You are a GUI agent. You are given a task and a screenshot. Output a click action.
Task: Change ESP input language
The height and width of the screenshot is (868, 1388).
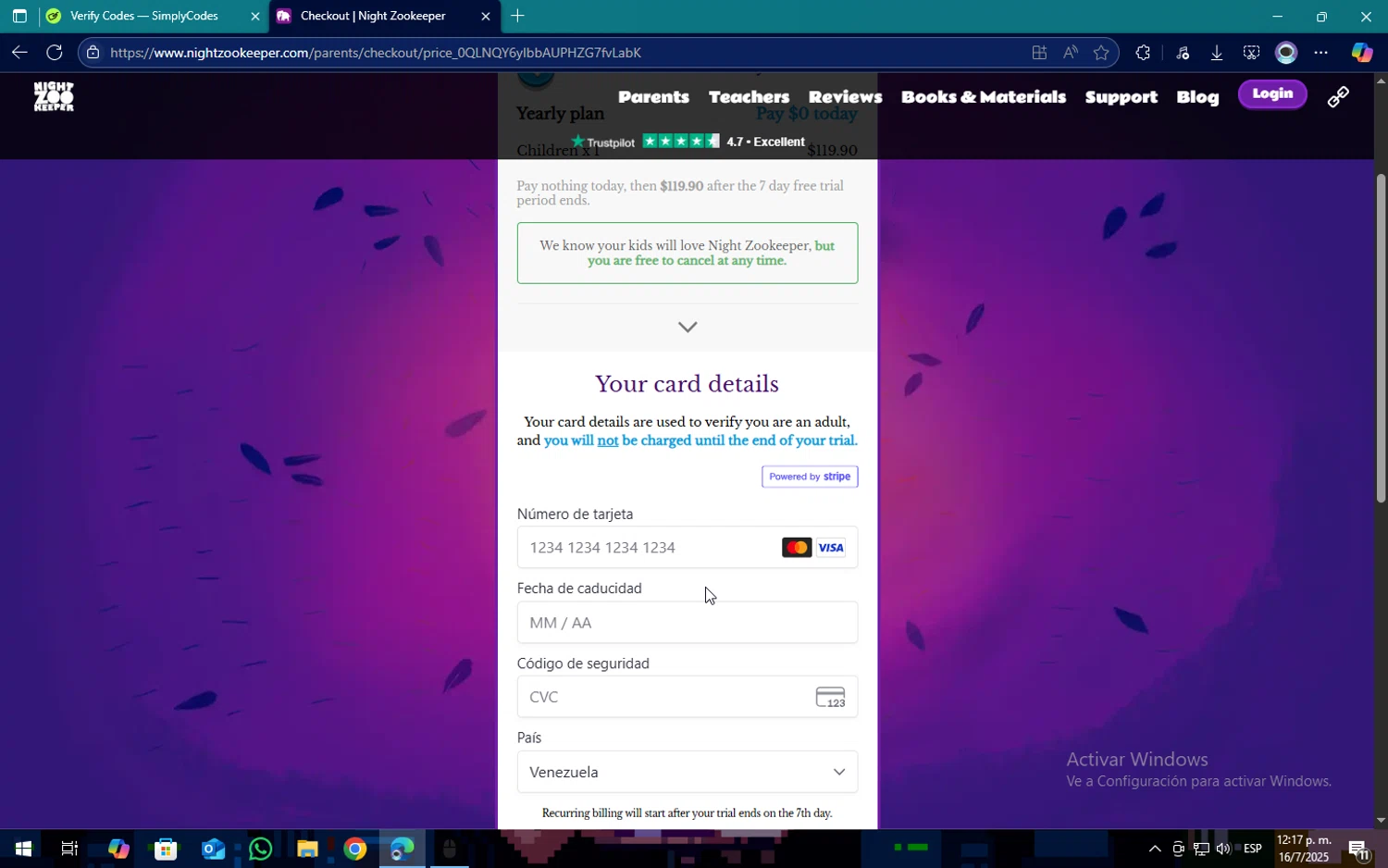point(1253,849)
